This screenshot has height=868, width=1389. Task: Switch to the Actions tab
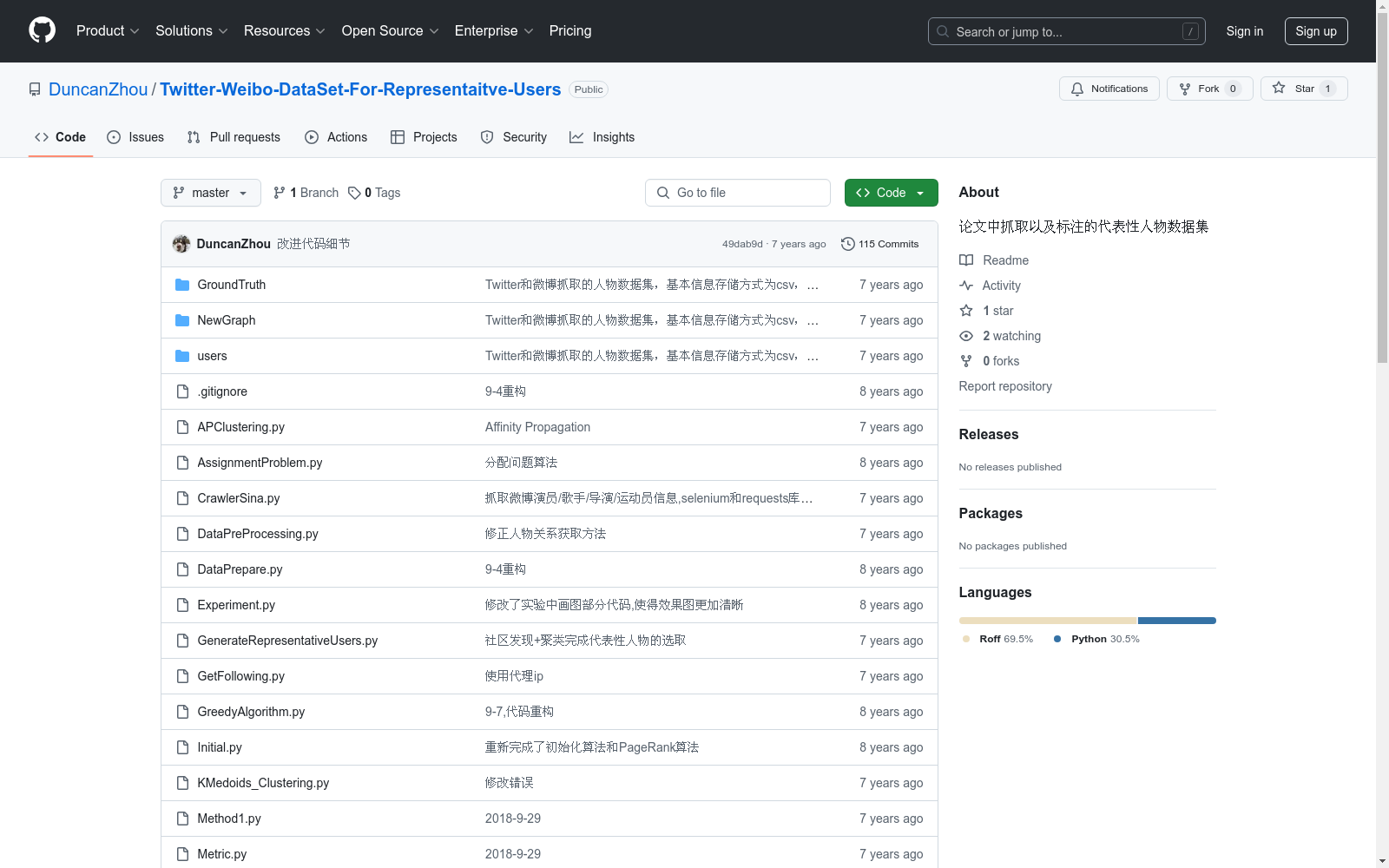coord(336,137)
